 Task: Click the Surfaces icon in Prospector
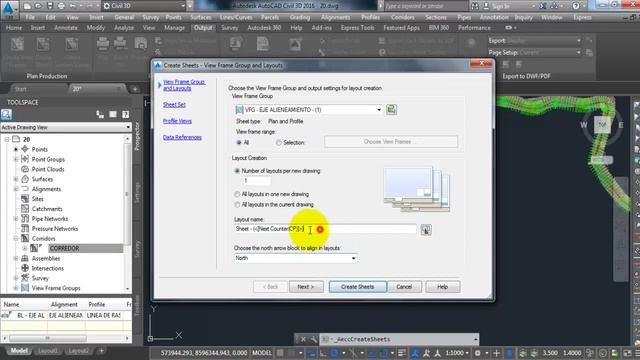pyautogui.click(x=25, y=179)
